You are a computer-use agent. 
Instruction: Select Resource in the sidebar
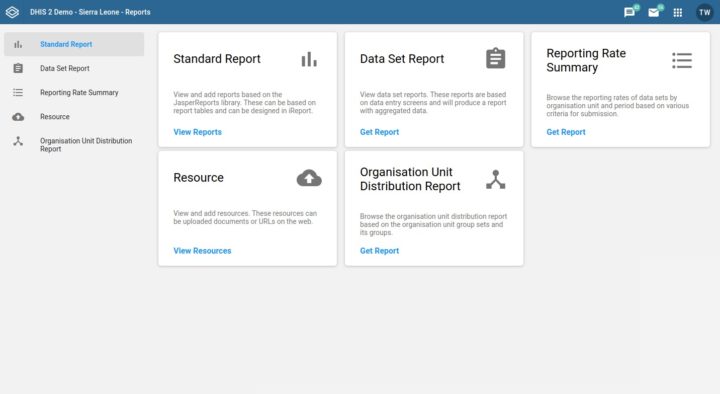74,117
